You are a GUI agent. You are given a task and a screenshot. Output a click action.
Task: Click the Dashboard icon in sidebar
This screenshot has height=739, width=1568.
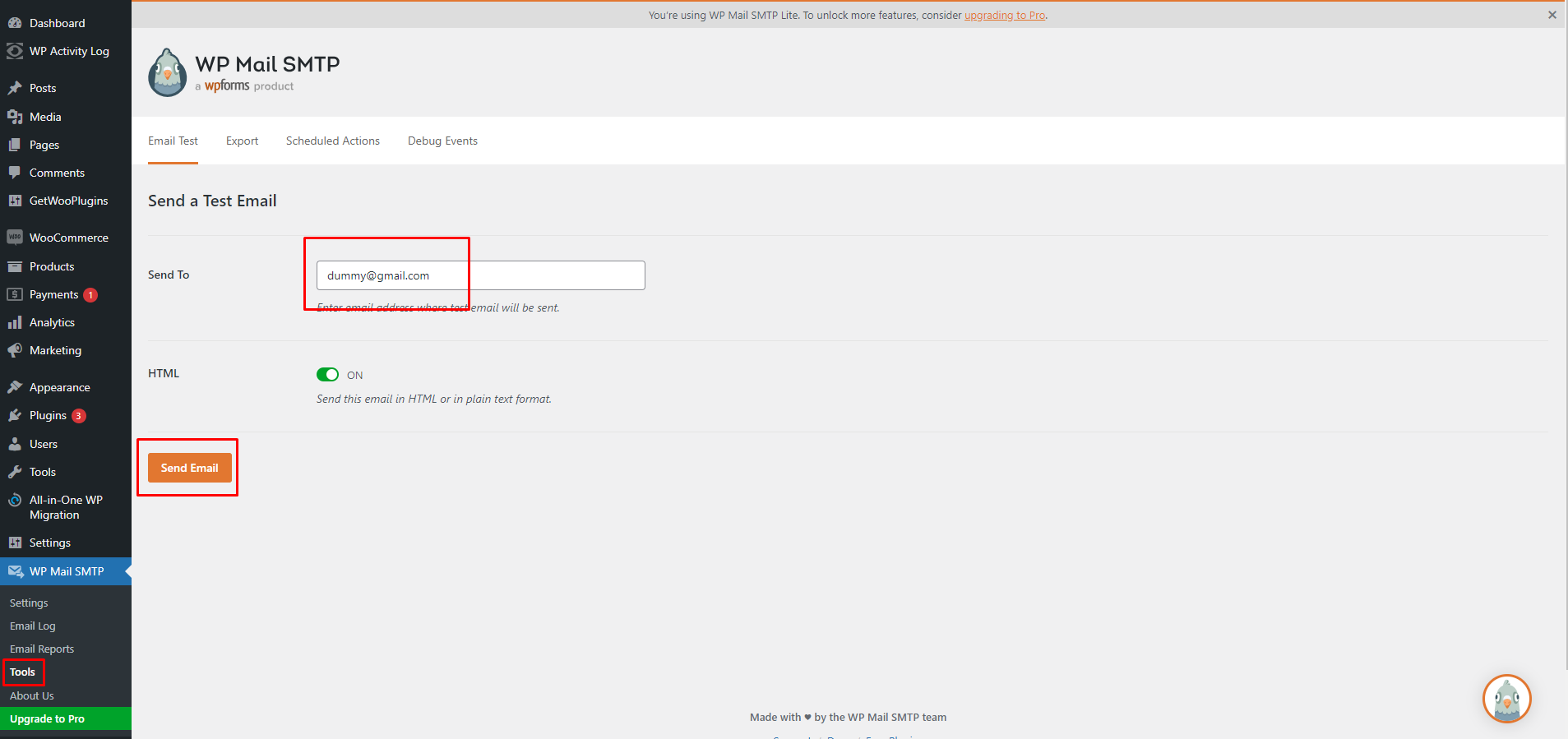pyautogui.click(x=15, y=23)
